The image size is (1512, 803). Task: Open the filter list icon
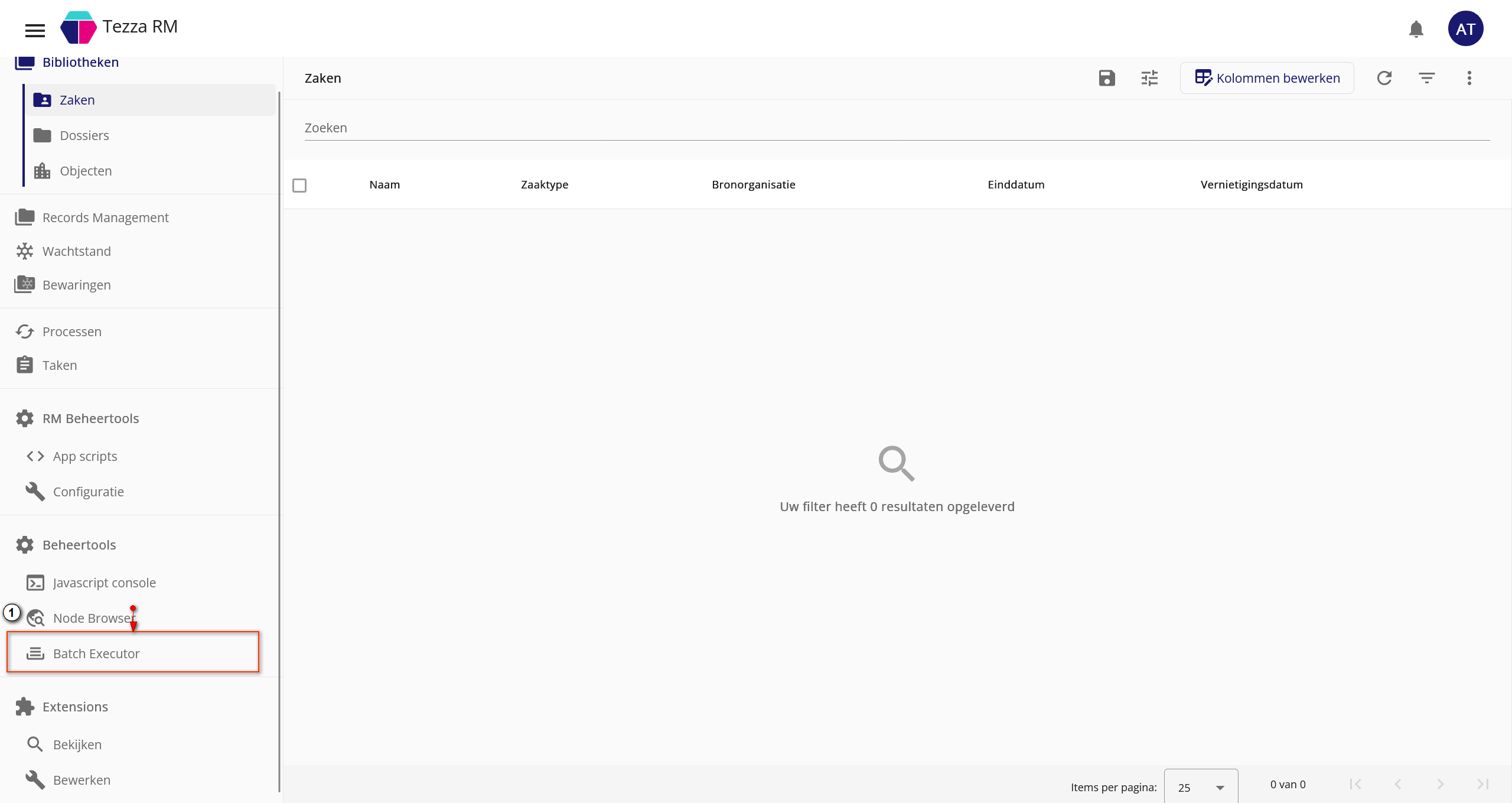(x=1427, y=78)
